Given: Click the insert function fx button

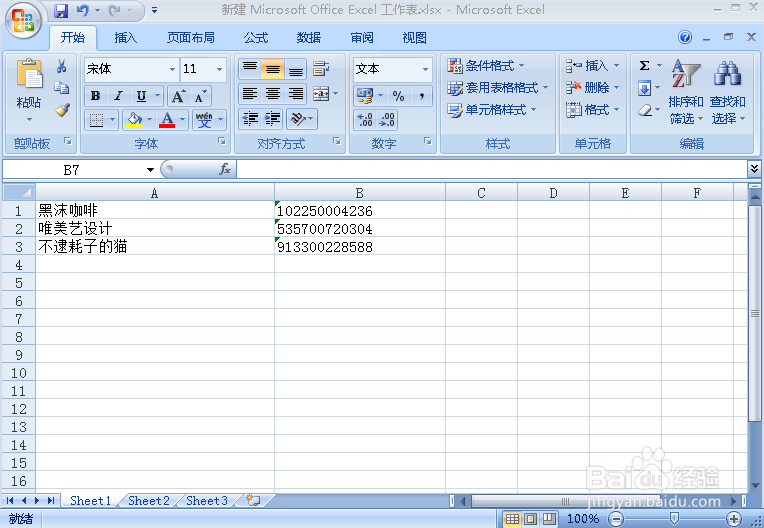Looking at the screenshot, I should click(225, 170).
